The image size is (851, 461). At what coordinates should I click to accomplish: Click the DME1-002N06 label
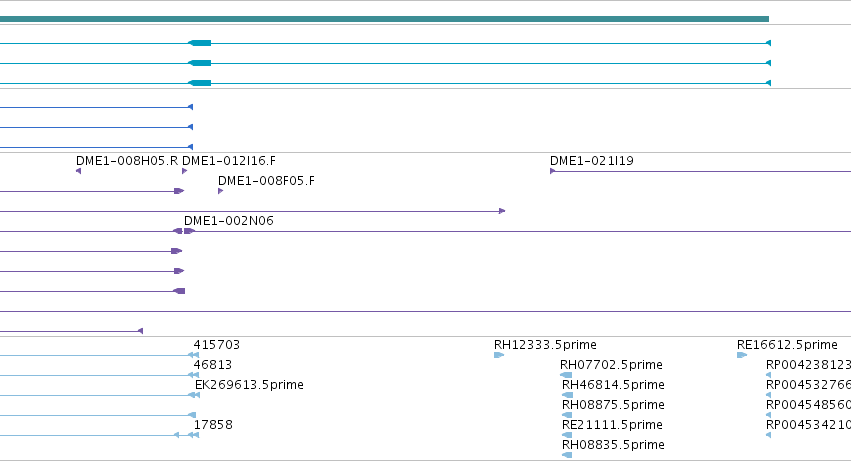(228, 221)
